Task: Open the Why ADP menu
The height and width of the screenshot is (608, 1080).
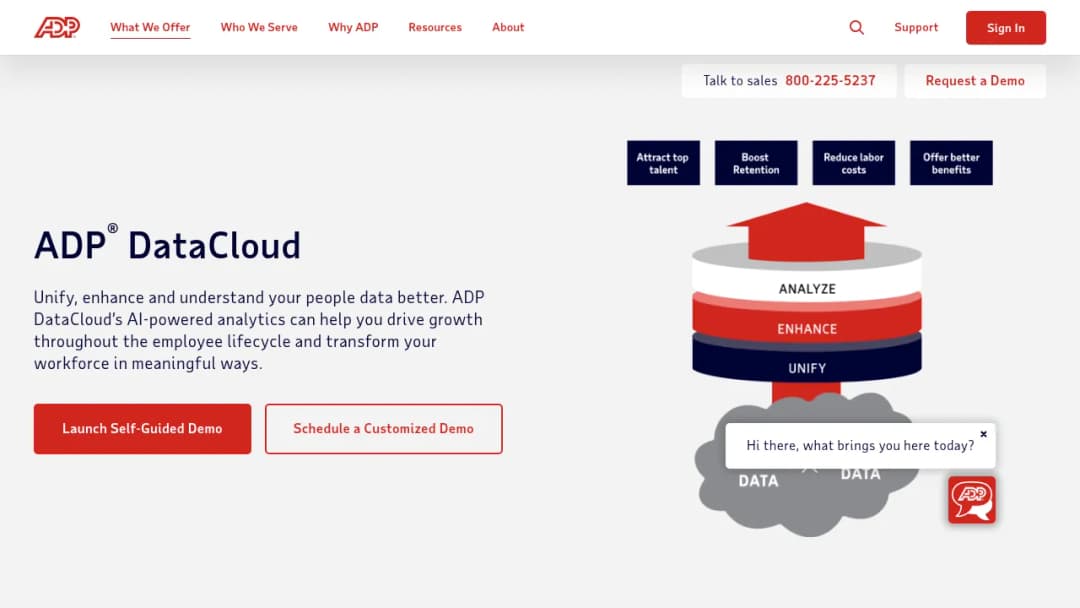Action: click(353, 28)
